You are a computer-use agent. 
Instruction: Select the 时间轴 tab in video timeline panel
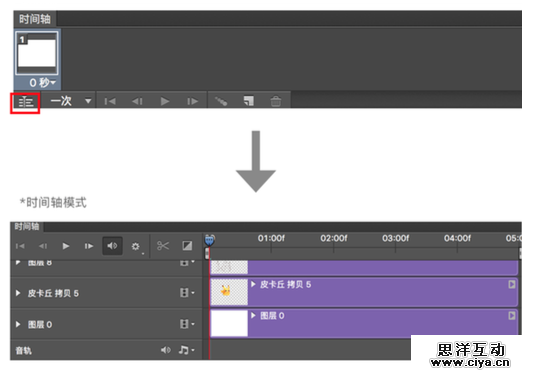[27, 226]
